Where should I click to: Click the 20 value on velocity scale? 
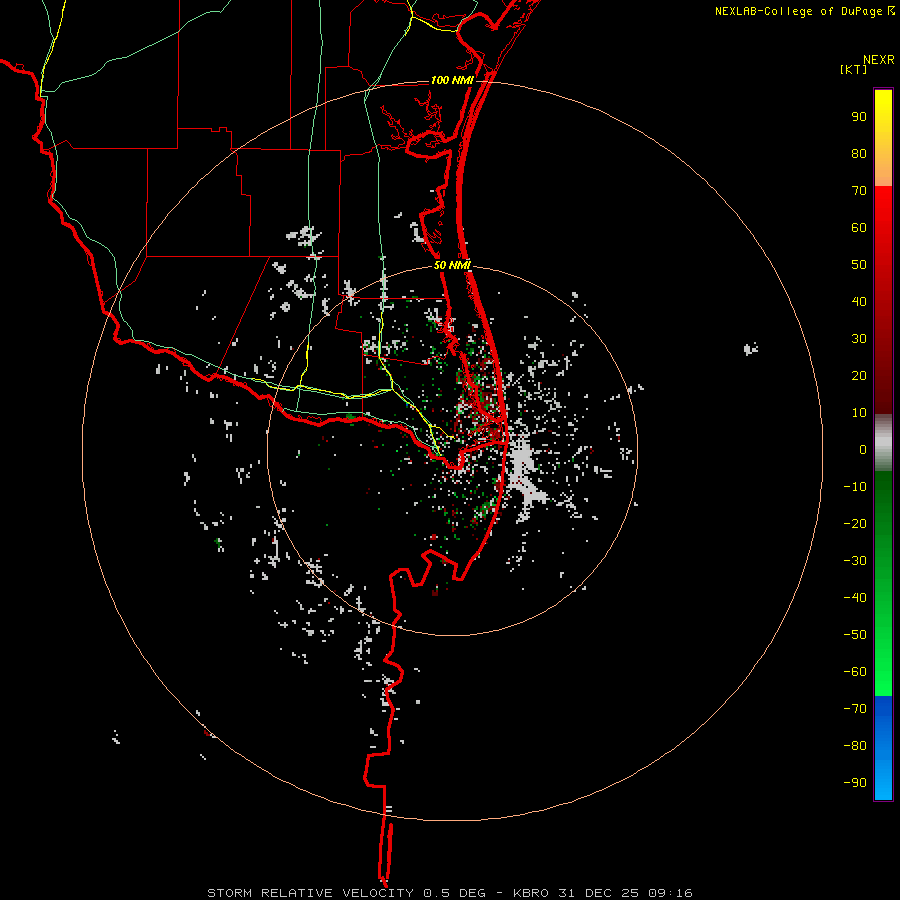click(x=859, y=376)
